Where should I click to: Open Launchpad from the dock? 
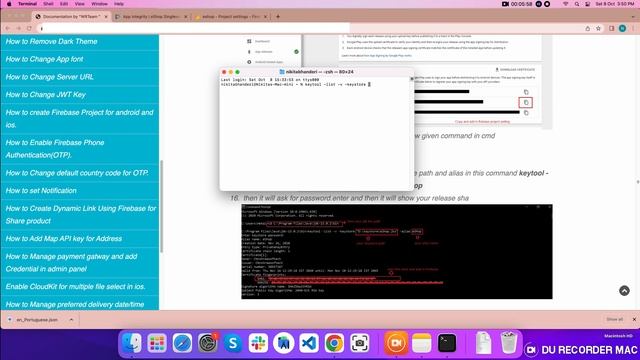pyautogui.click(x=157, y=343)
